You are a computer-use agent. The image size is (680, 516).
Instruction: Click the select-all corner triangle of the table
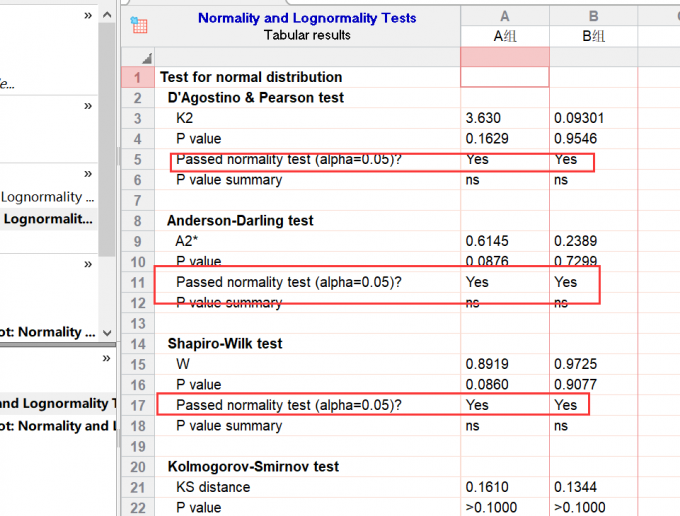(x=148, y=59)
